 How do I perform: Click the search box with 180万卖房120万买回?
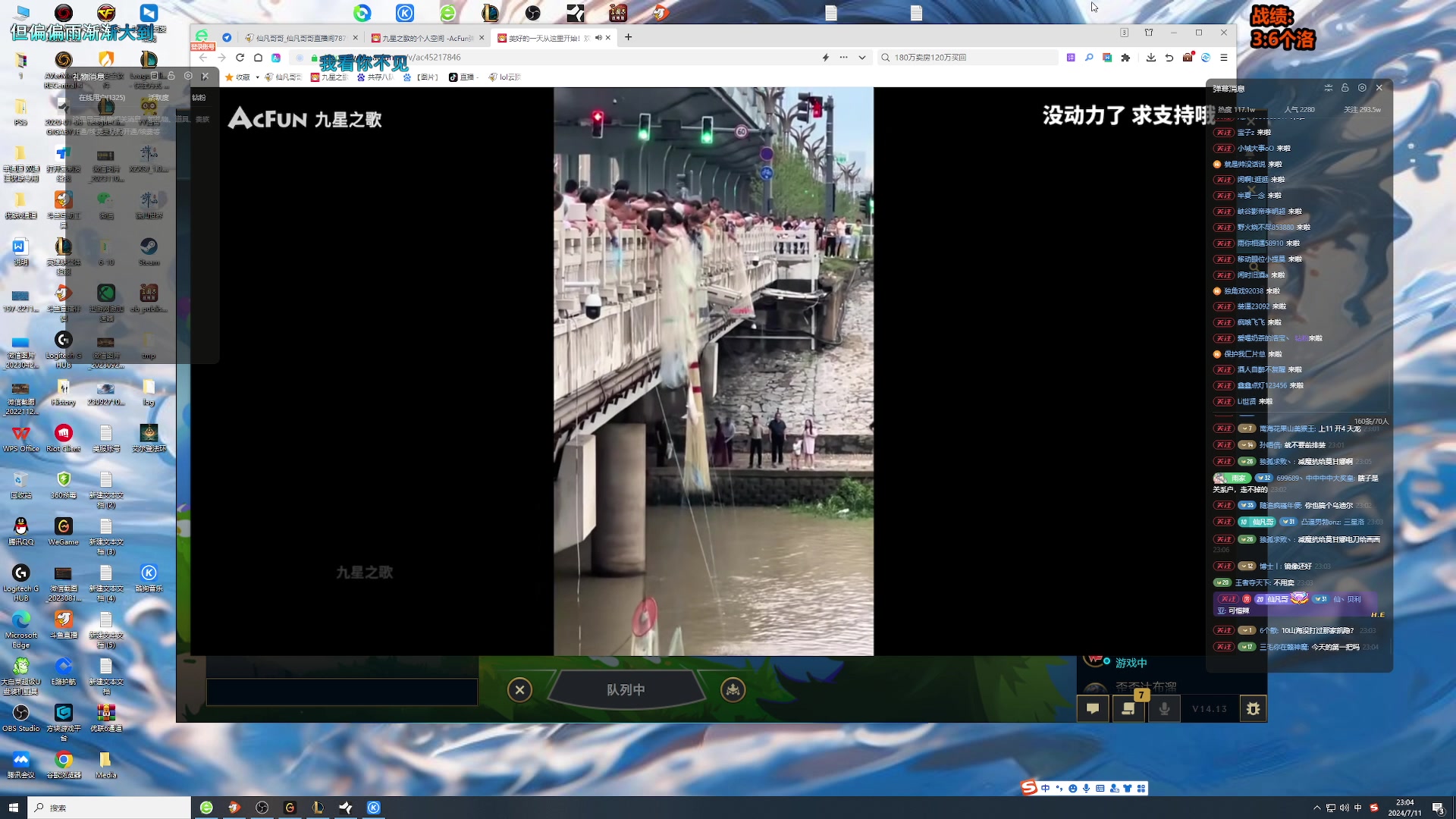[x=967, y=58]
